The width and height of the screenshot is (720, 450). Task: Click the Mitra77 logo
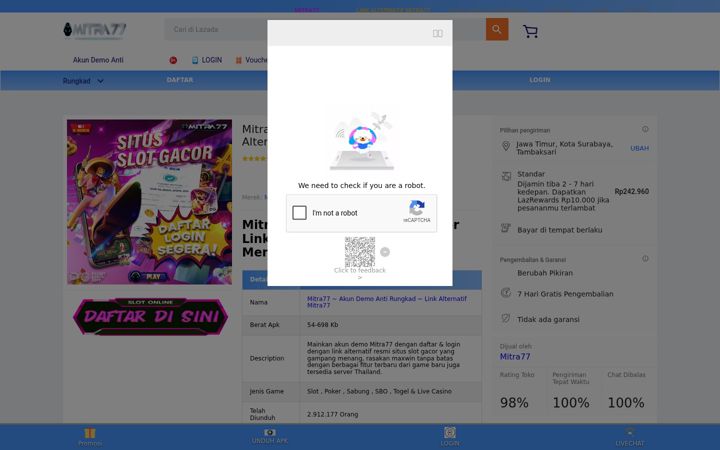(x=95, y=30)
